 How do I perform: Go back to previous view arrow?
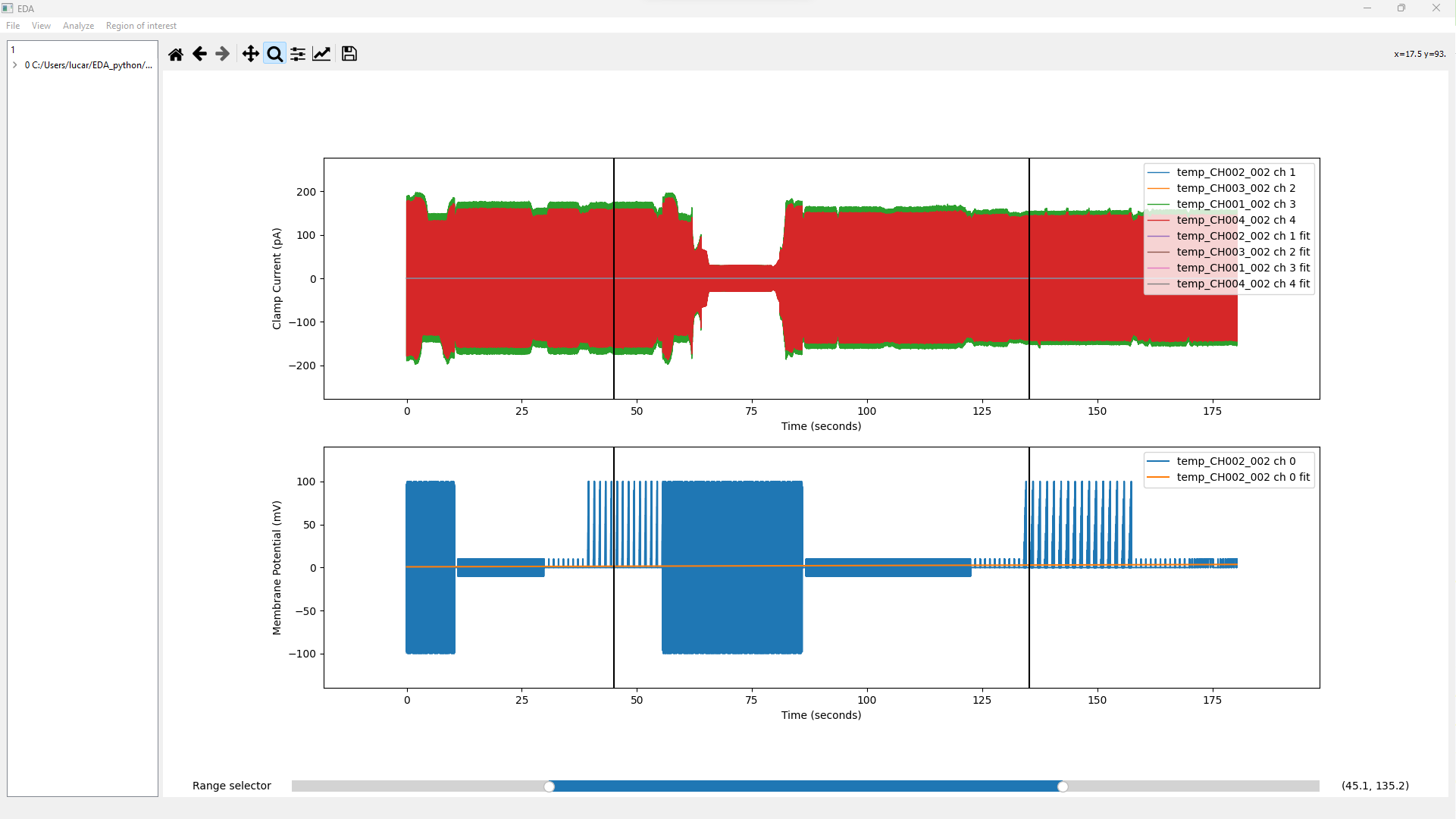(199, 54)
